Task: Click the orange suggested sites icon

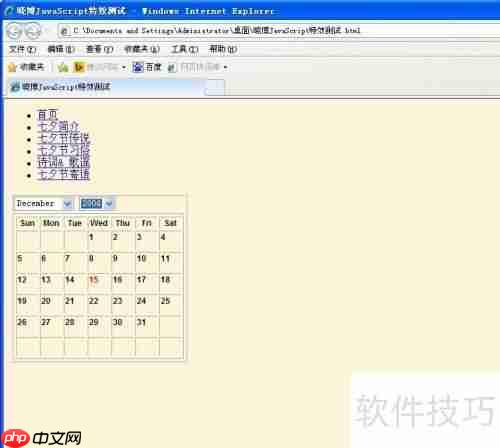Action: pos(79,67)
